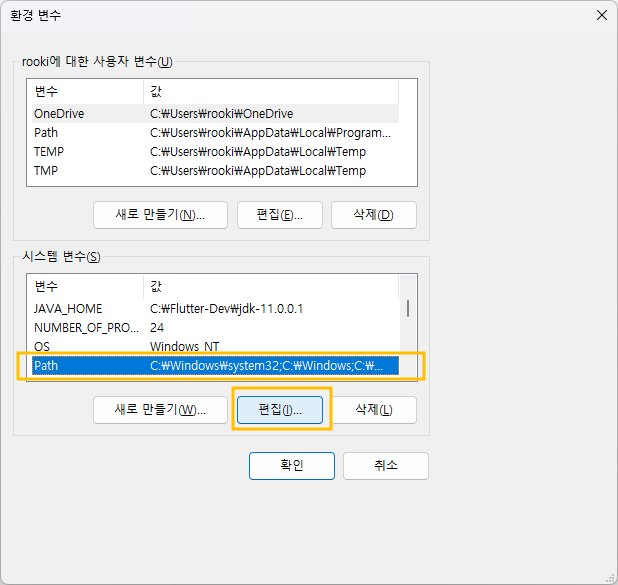This screenshot has width=618, height=585.
Task: Select the TMP user variable row
Action: (215, 170)
